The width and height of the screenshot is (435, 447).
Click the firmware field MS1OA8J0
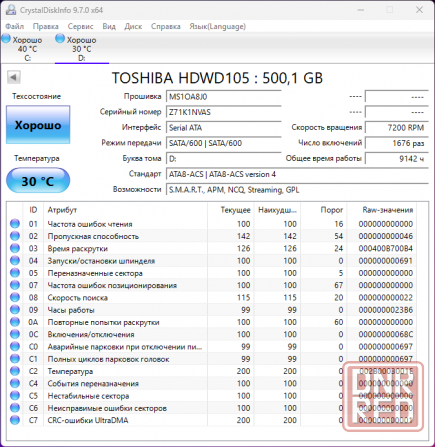point(224,97)
